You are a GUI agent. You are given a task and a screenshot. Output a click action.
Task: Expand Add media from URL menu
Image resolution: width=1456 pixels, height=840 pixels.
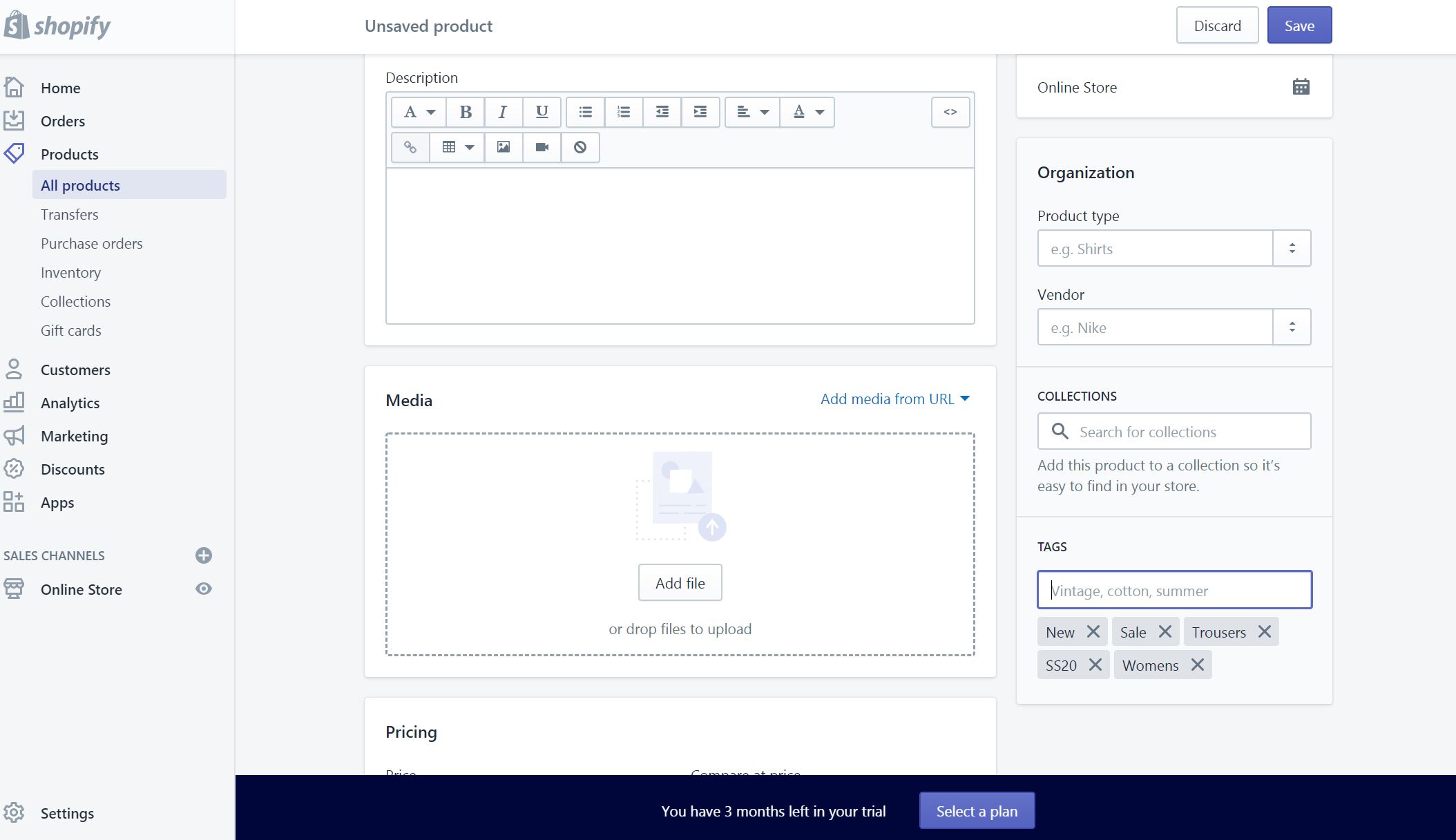[x=895, y=399]
